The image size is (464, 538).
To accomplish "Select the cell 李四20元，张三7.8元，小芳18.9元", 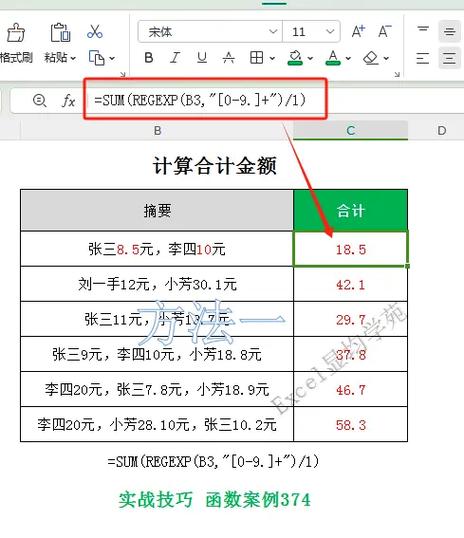I will 157,389.
